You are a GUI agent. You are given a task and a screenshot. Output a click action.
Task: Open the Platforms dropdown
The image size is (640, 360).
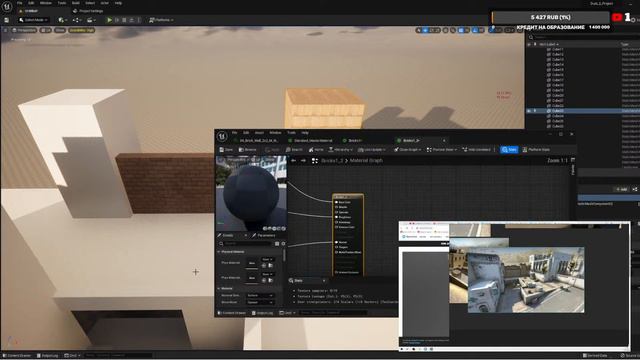tap(161, 20)
